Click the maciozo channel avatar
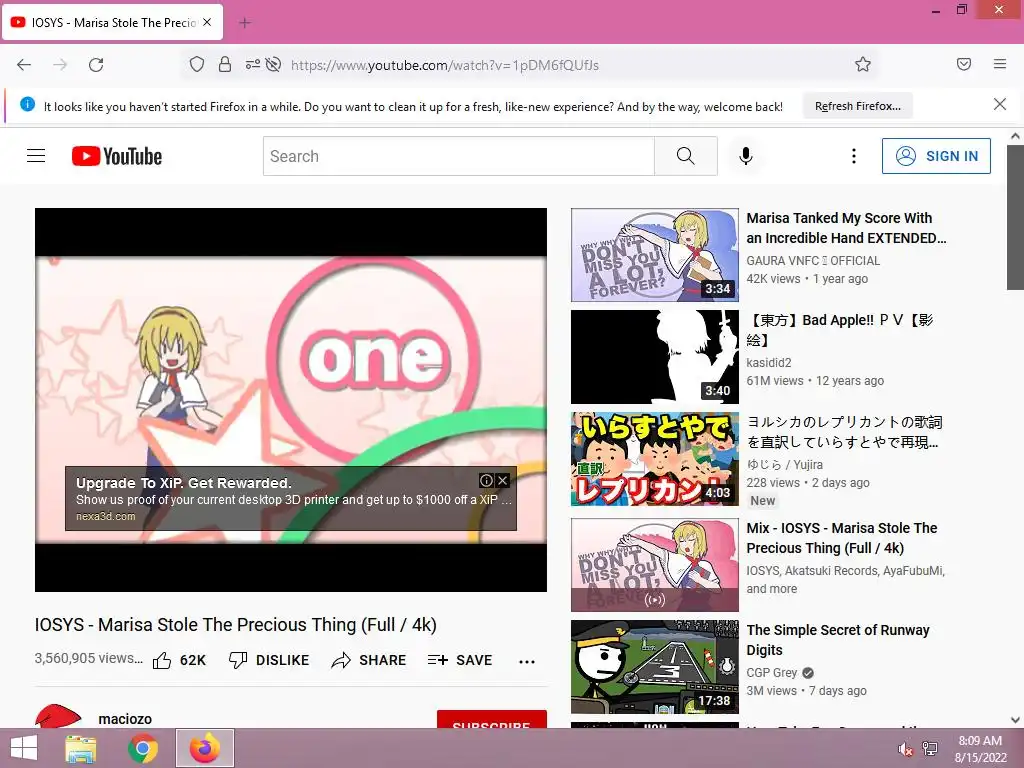 pos(58,716)
